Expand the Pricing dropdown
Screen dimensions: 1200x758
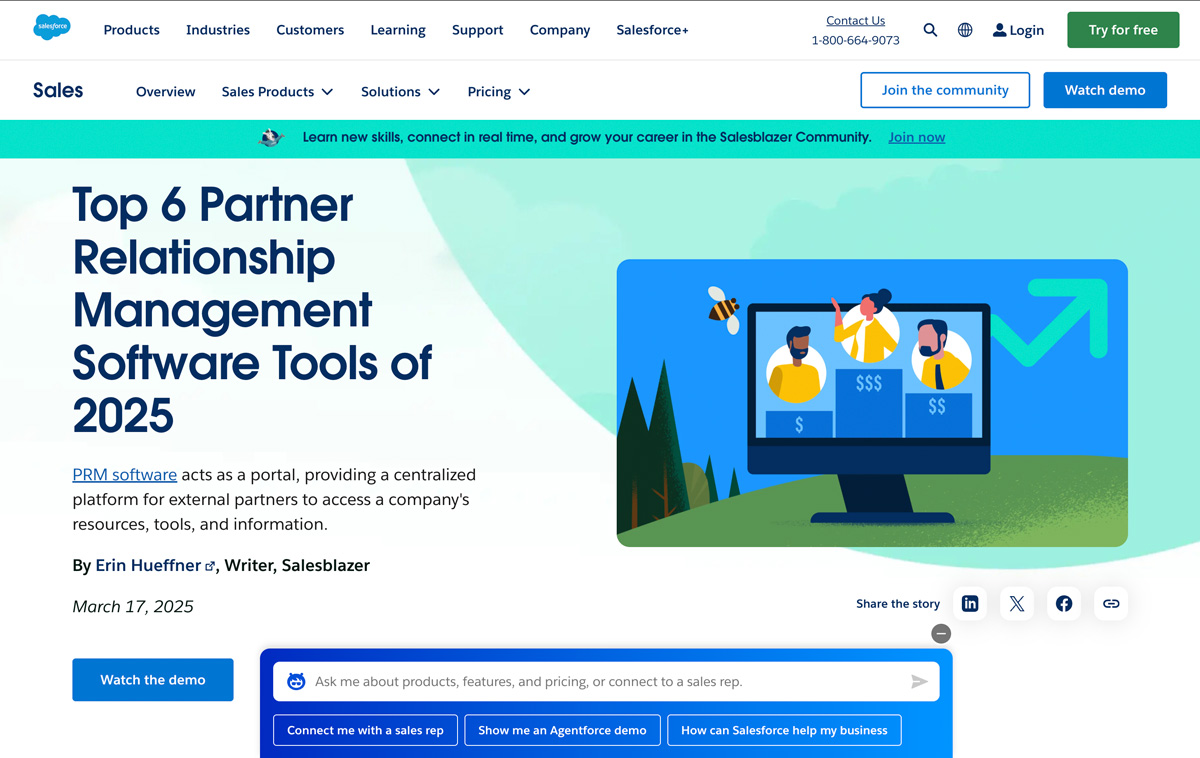[x=498, y=91]
